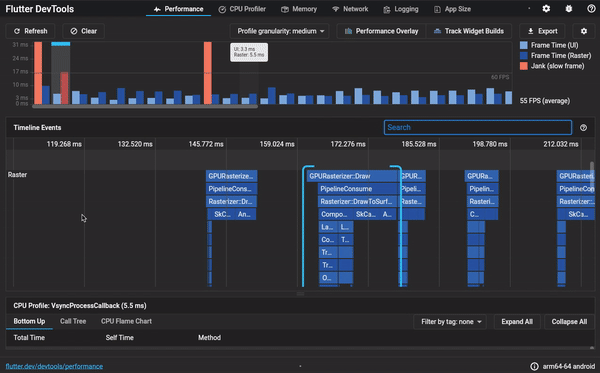Click the Frame Time (UI) legend swatch
The height and width of the screenshot is (373, 600).
click(523, 45)
